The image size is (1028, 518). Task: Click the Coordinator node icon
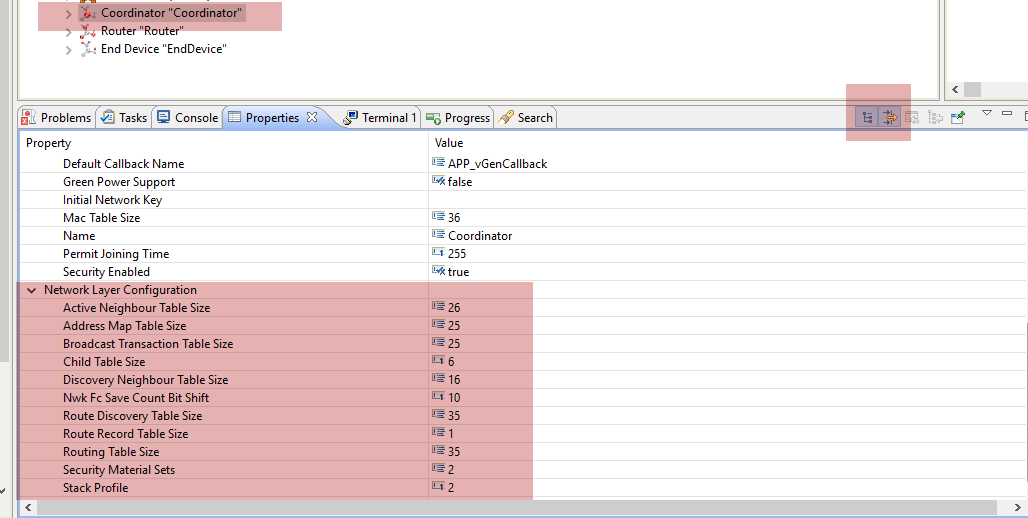click(x=88, y=12)
